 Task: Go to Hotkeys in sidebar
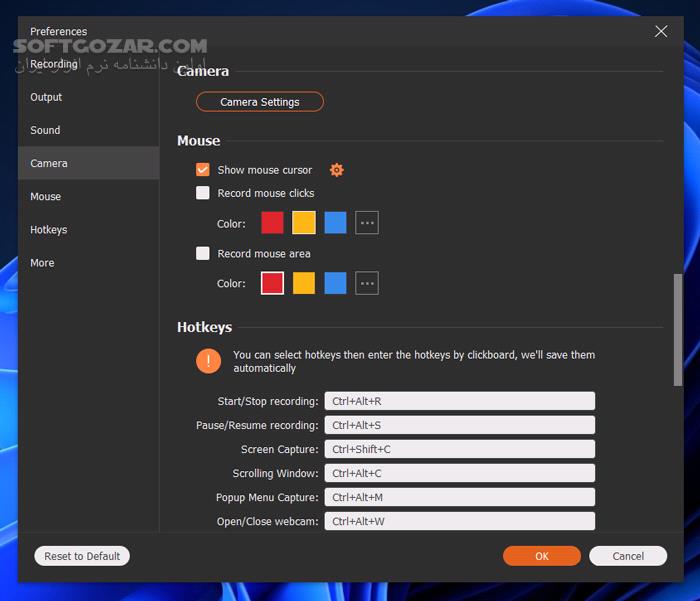coord(49,230)
